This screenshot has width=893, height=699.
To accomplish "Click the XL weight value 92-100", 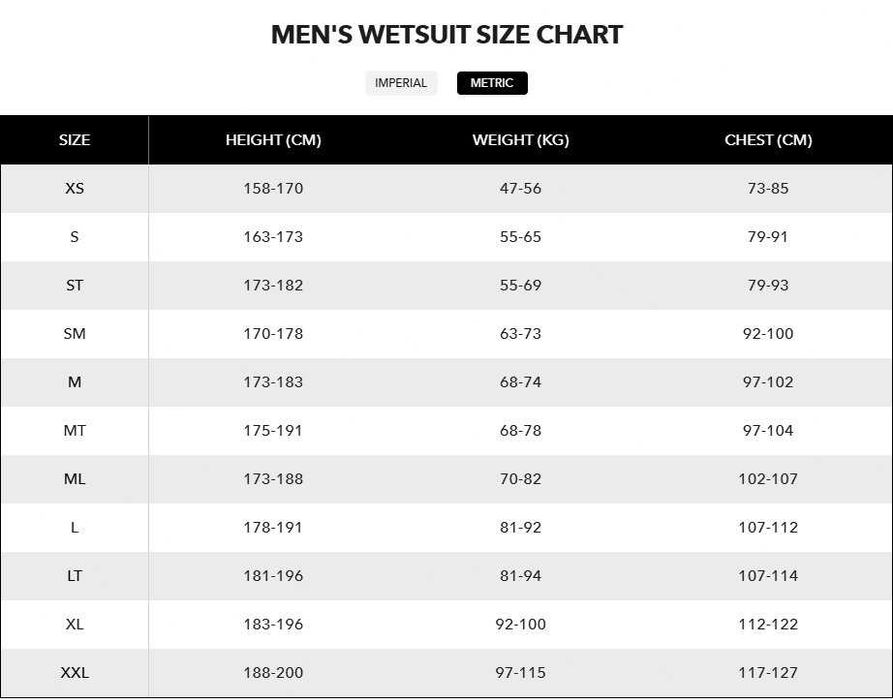I will coord(520,624).
